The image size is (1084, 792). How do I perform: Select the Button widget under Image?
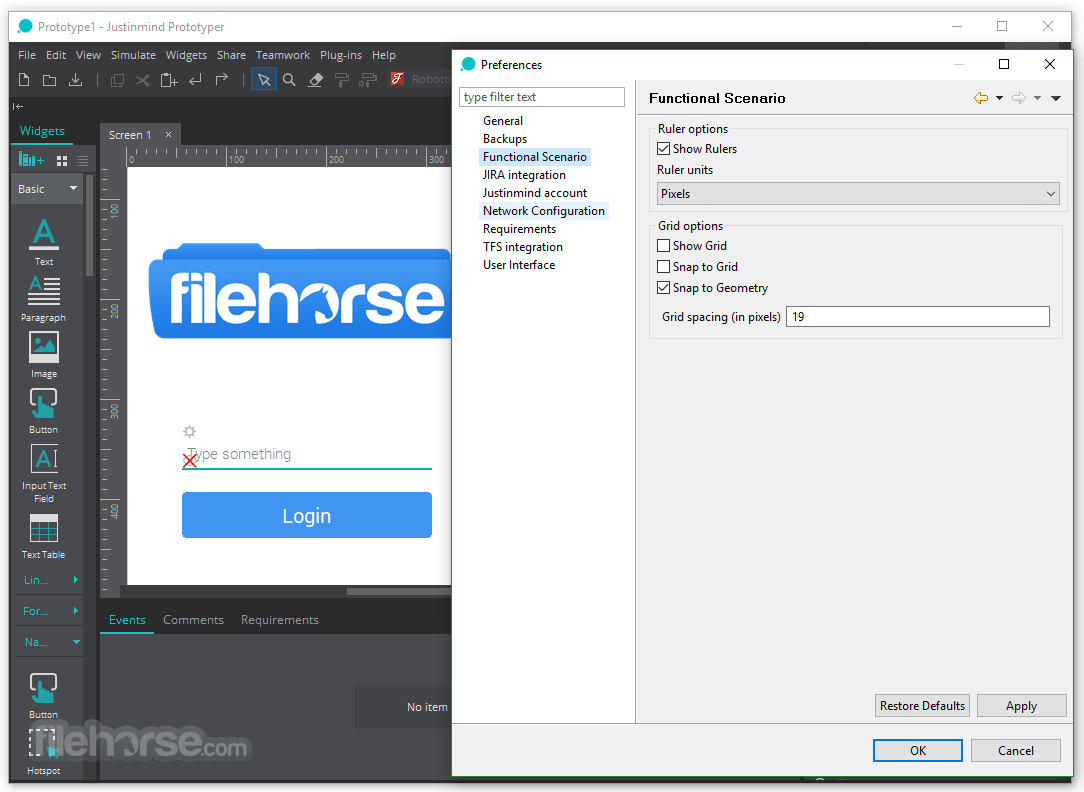[x=43, y=411]
